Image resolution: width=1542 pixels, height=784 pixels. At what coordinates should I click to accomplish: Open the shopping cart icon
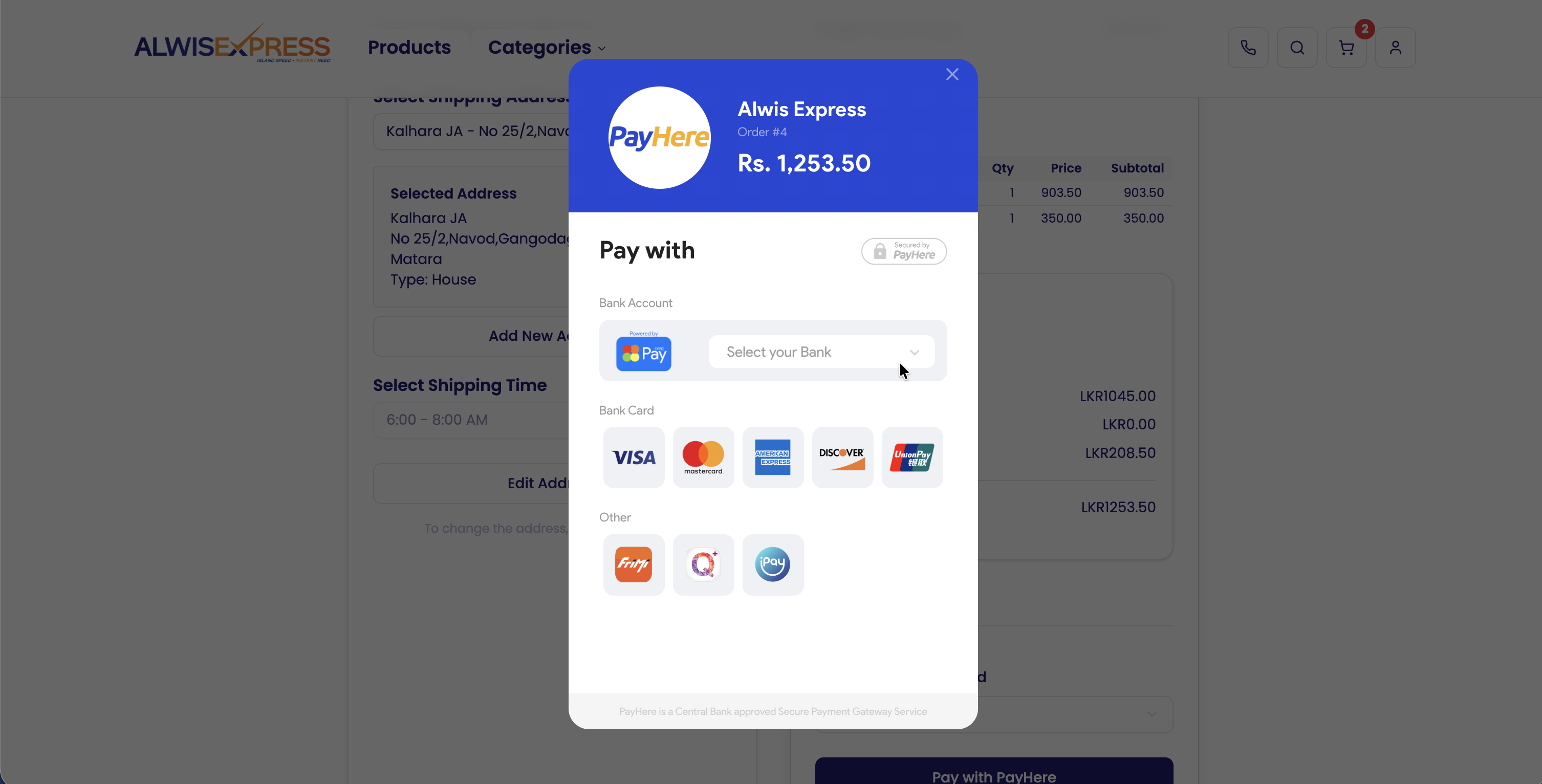1345,47
